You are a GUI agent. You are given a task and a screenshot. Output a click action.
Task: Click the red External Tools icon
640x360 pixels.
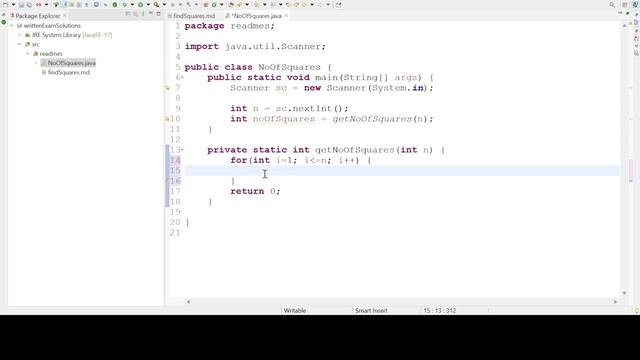click(156, 5)
